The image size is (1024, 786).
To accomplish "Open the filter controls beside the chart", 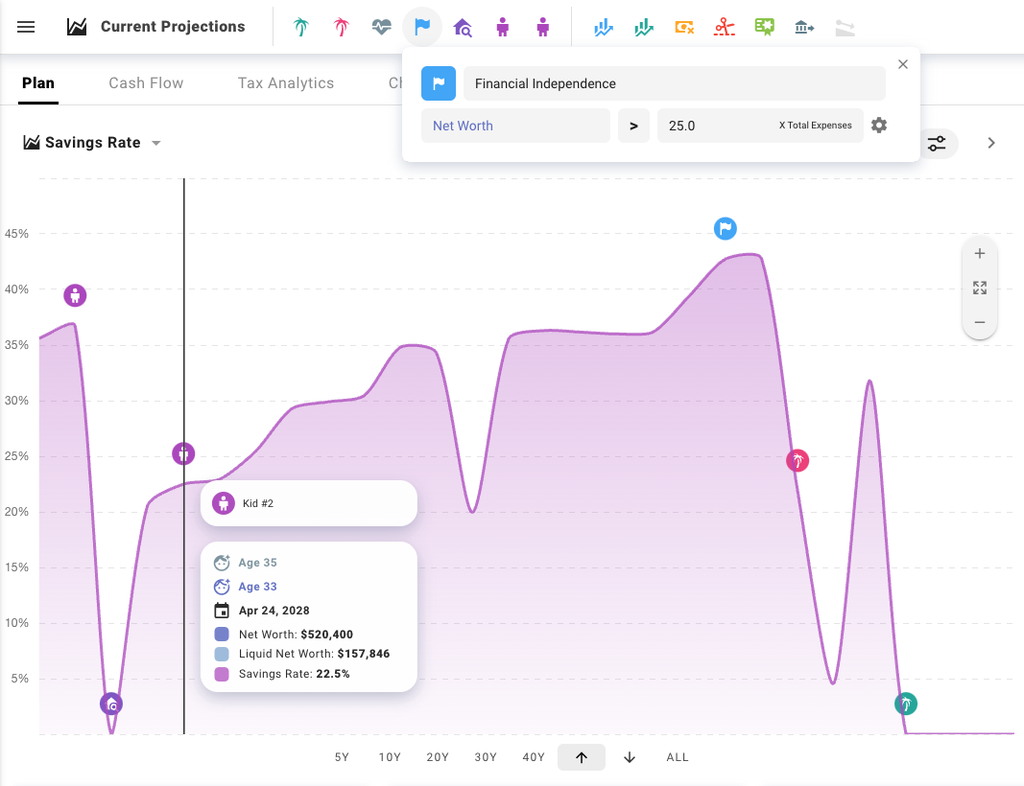I will pyautogui.click(x=937, y=143).
